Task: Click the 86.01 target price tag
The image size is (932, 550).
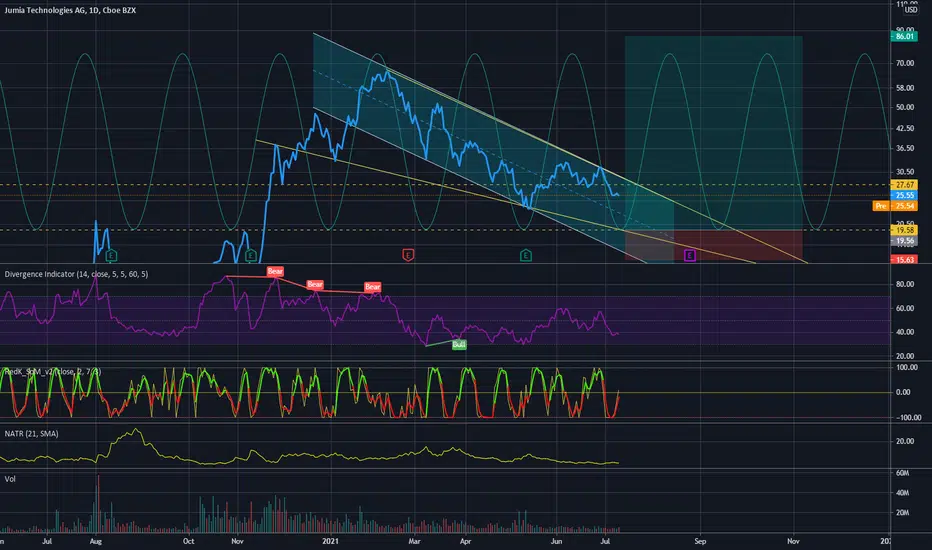Action: [904, 36]
